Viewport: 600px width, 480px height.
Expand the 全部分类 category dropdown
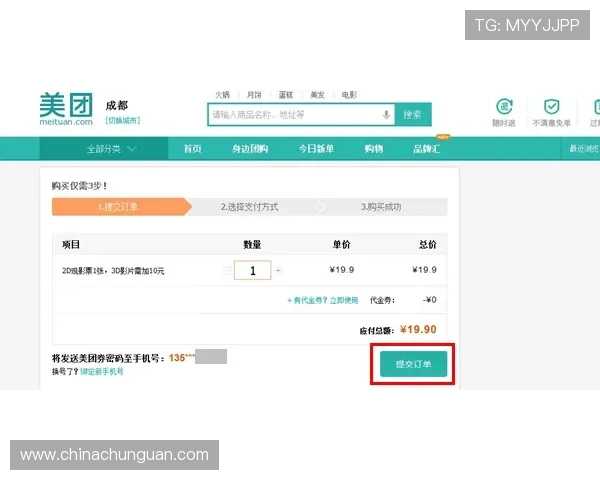point(111,149)
